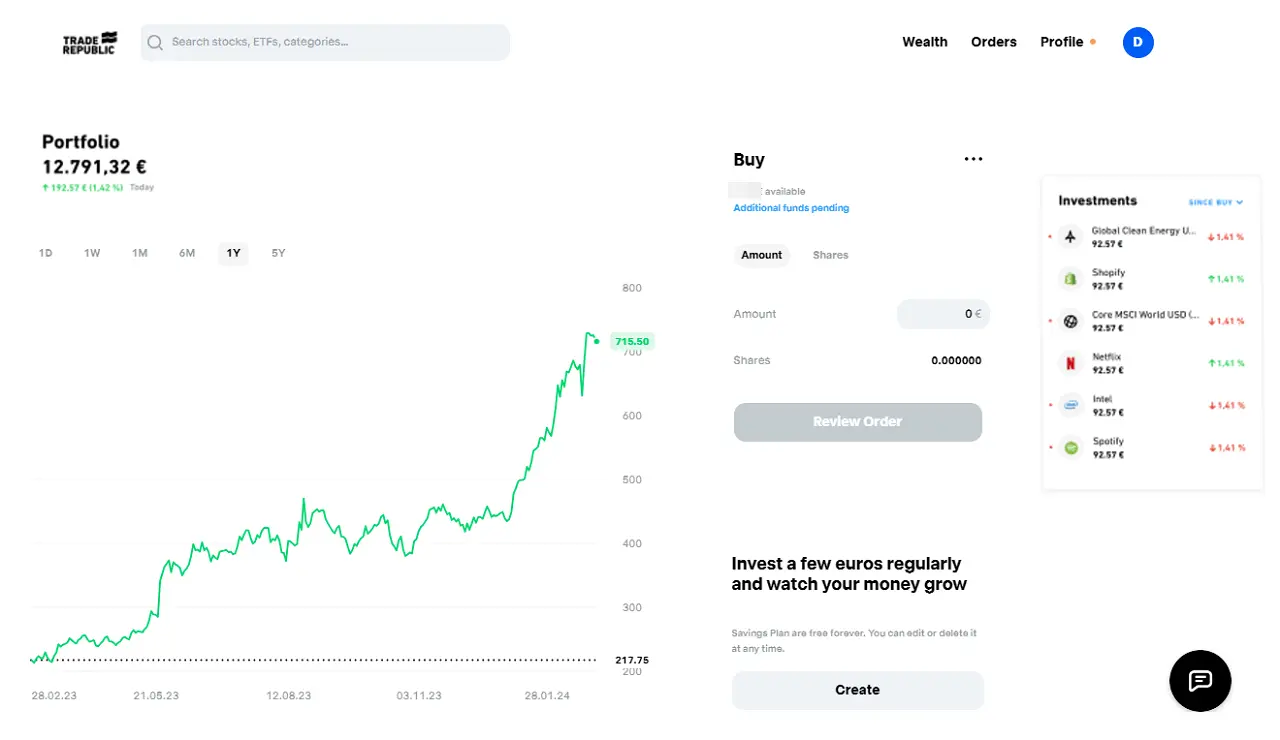Click the Core MSCI World icon

(1071, 321)
